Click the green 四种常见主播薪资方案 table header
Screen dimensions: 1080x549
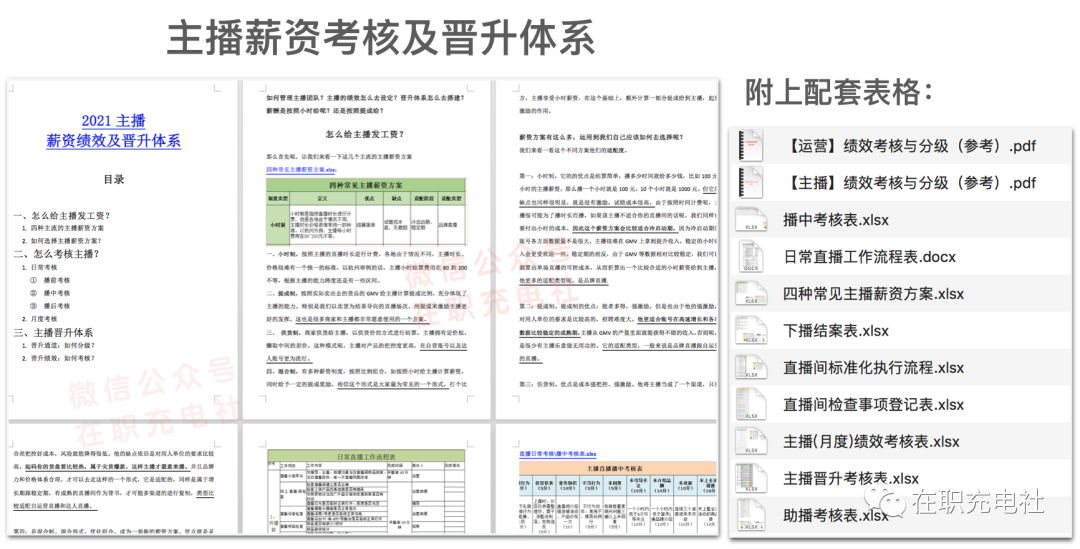click(x=366, y=186)
